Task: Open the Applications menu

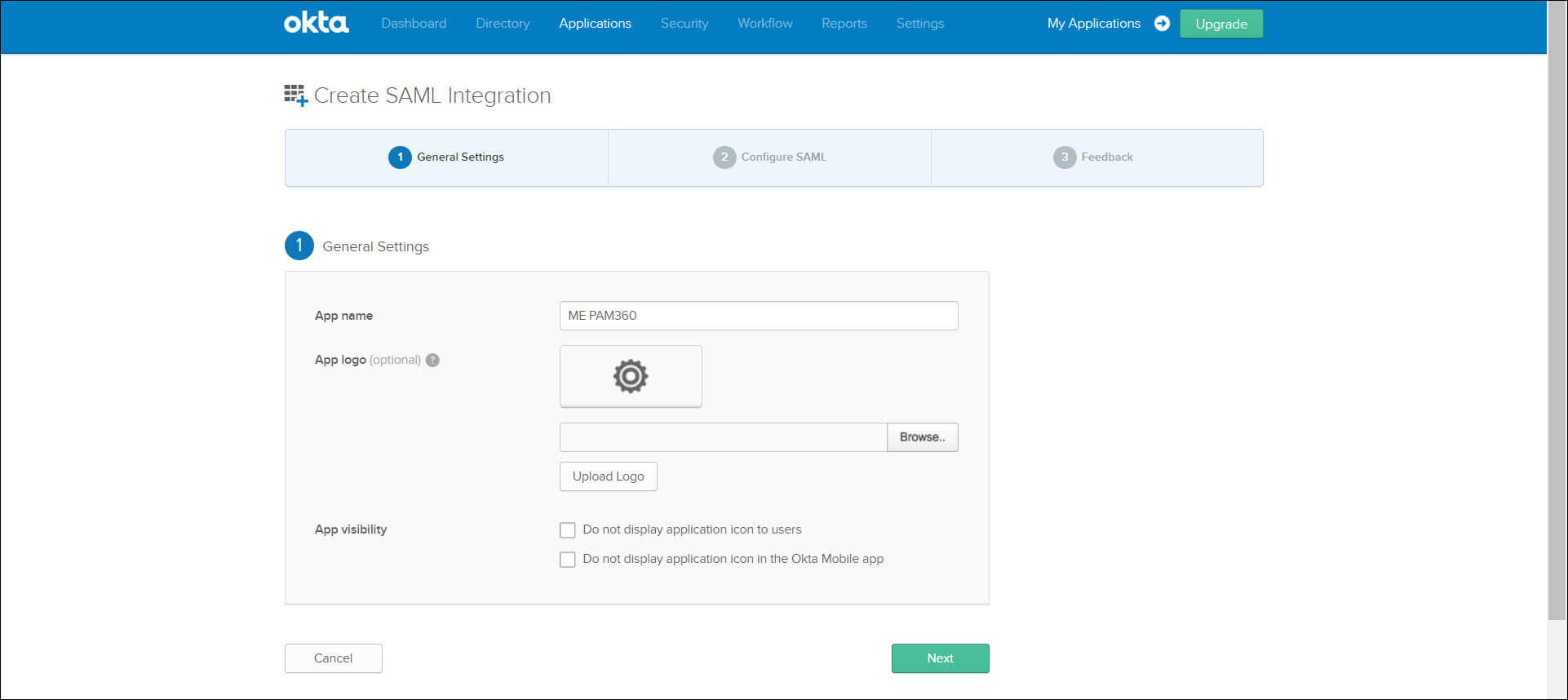Action: pyautogui.click(x=595, y=24)
